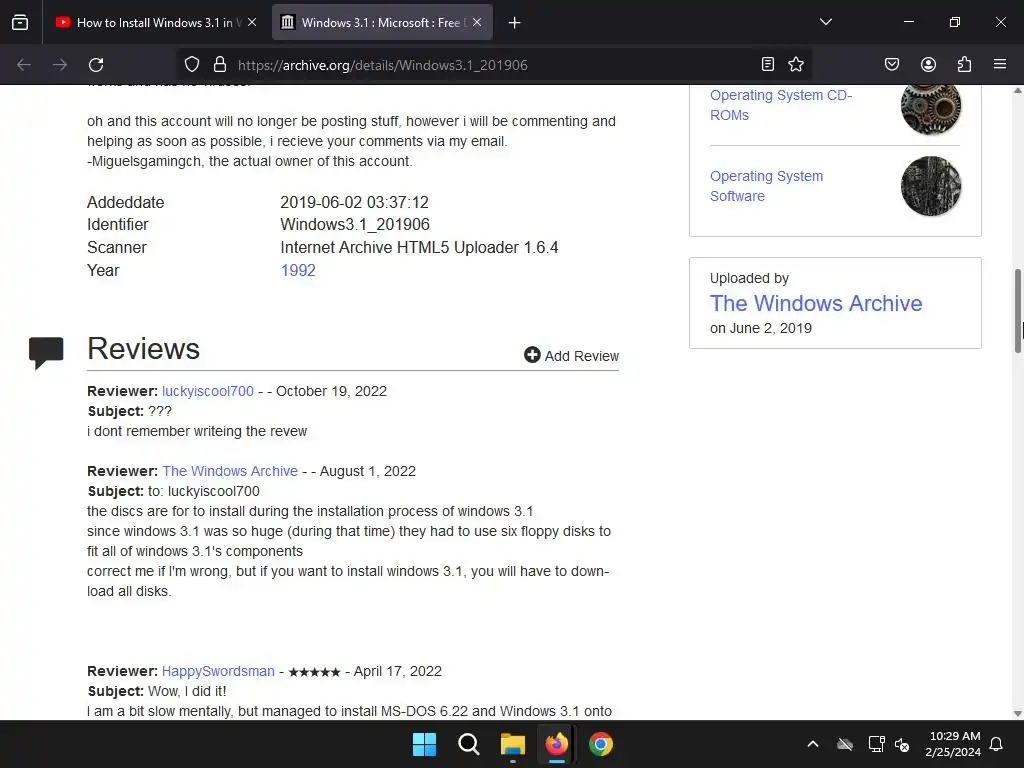
Task: Open Firefox View tab list icon
Action: pos(20,22)
